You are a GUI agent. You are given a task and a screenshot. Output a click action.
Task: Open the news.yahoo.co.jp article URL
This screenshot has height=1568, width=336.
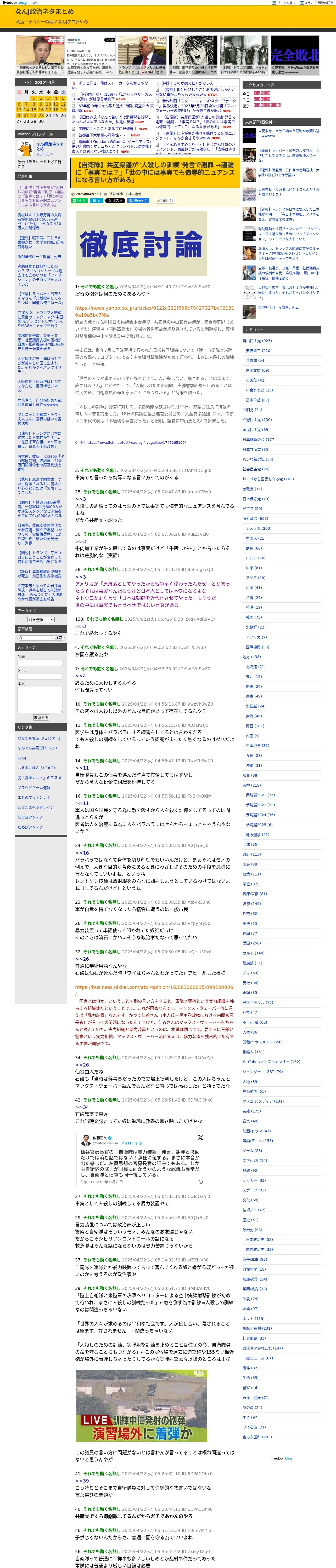coord(154,312)
